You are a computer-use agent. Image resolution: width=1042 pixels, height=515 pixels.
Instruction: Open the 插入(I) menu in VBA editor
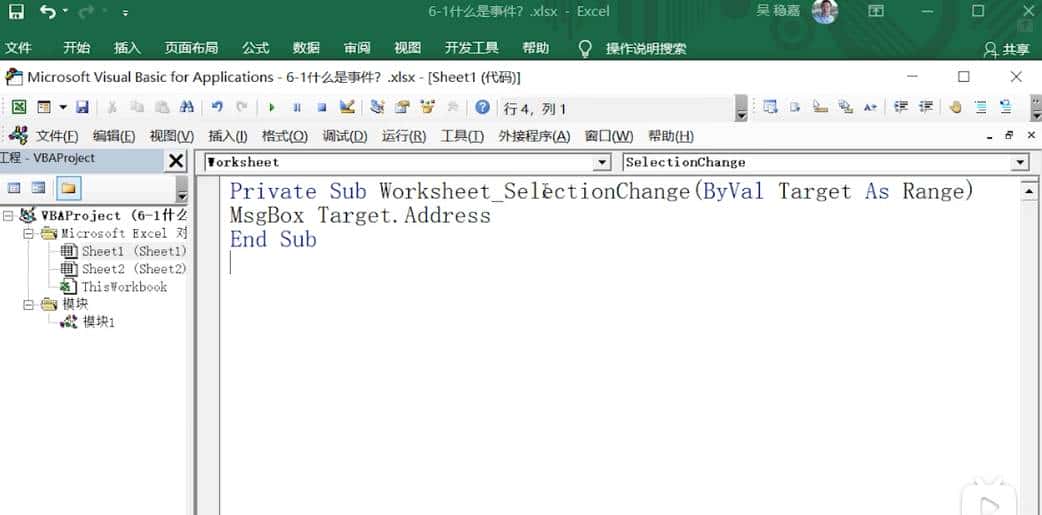pos(227,136)
